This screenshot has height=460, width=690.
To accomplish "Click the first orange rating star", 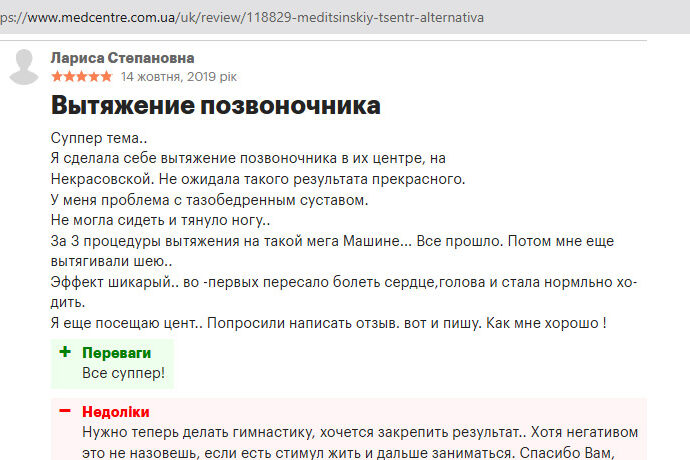I will (56, 76).
